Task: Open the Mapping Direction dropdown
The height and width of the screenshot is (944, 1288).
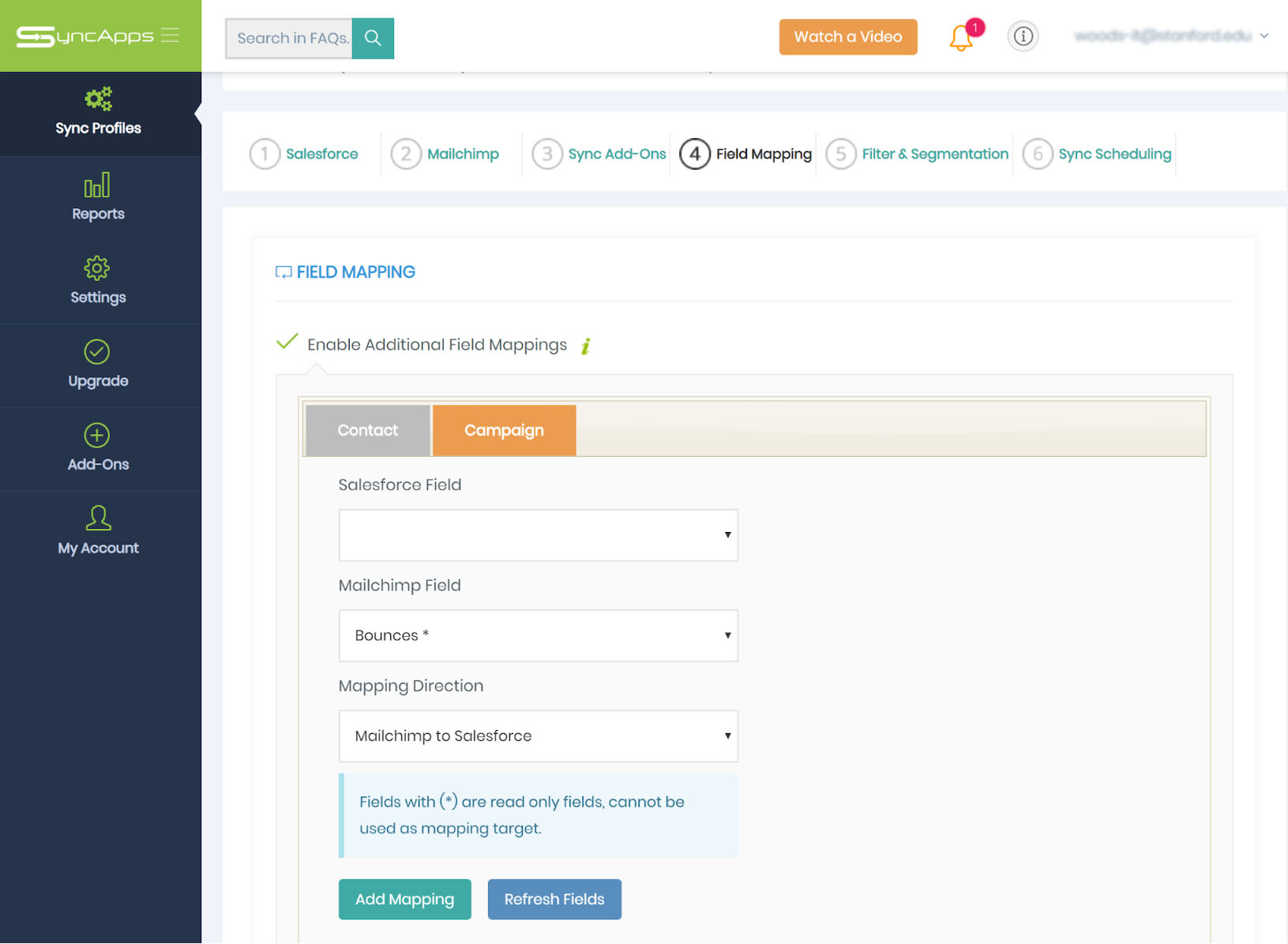Action: coord(539,736)
